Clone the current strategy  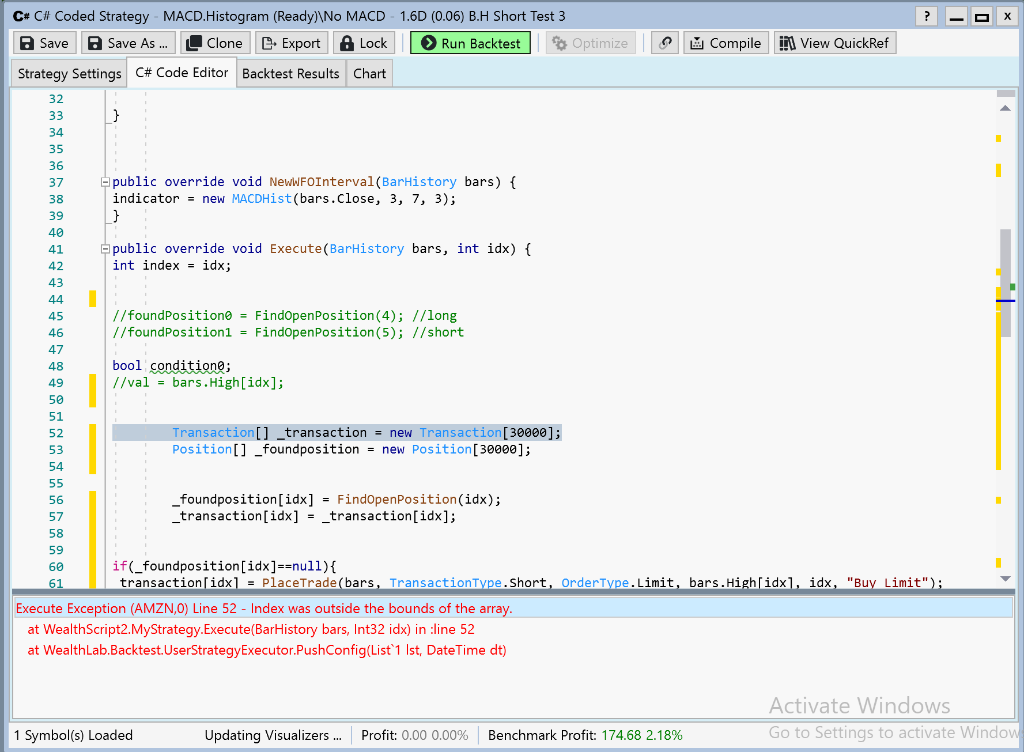215,43
